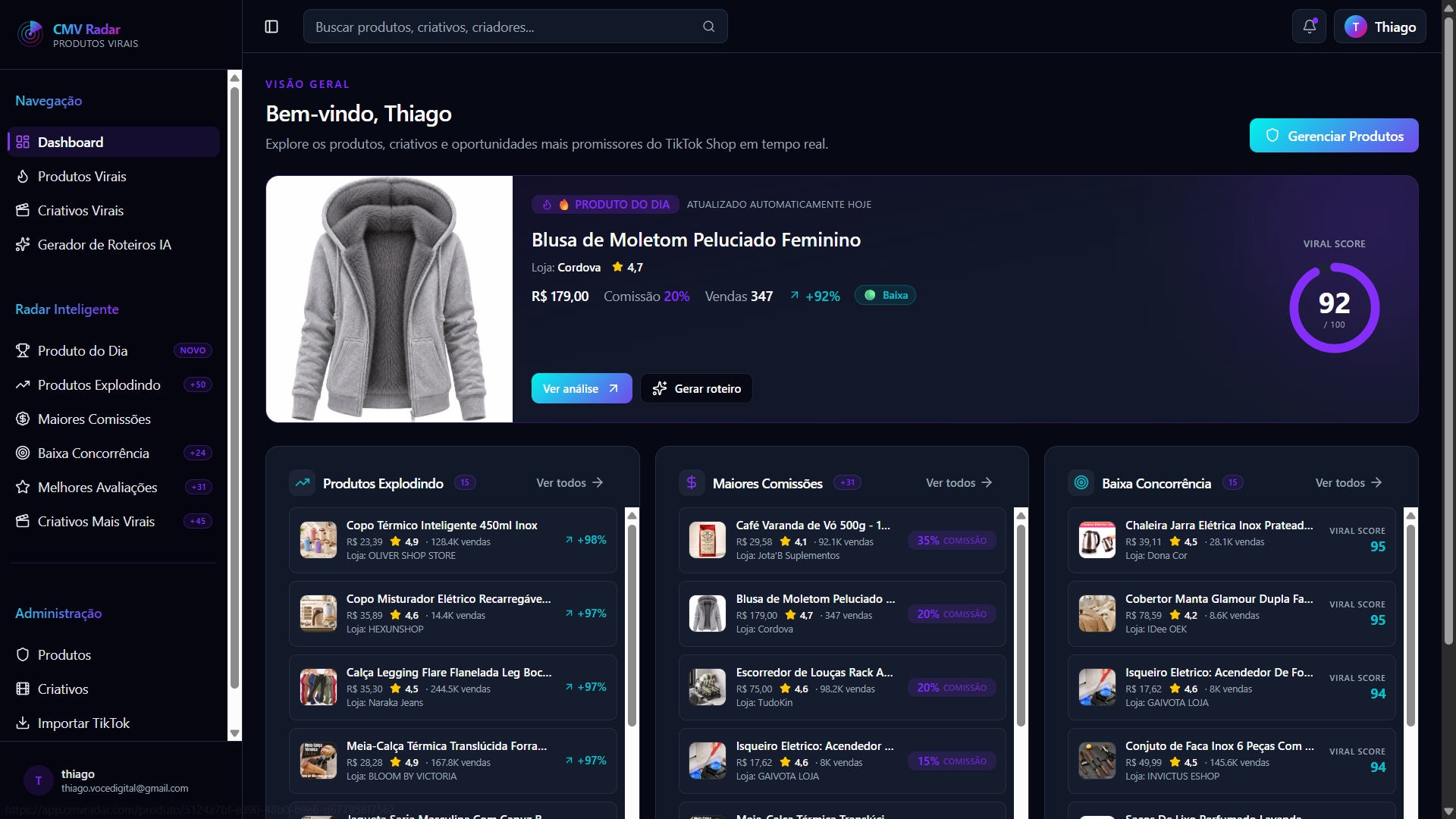Click the Criativos Mais Virais clapper icon
1456x819 pixels.
(x=23, y=521)
